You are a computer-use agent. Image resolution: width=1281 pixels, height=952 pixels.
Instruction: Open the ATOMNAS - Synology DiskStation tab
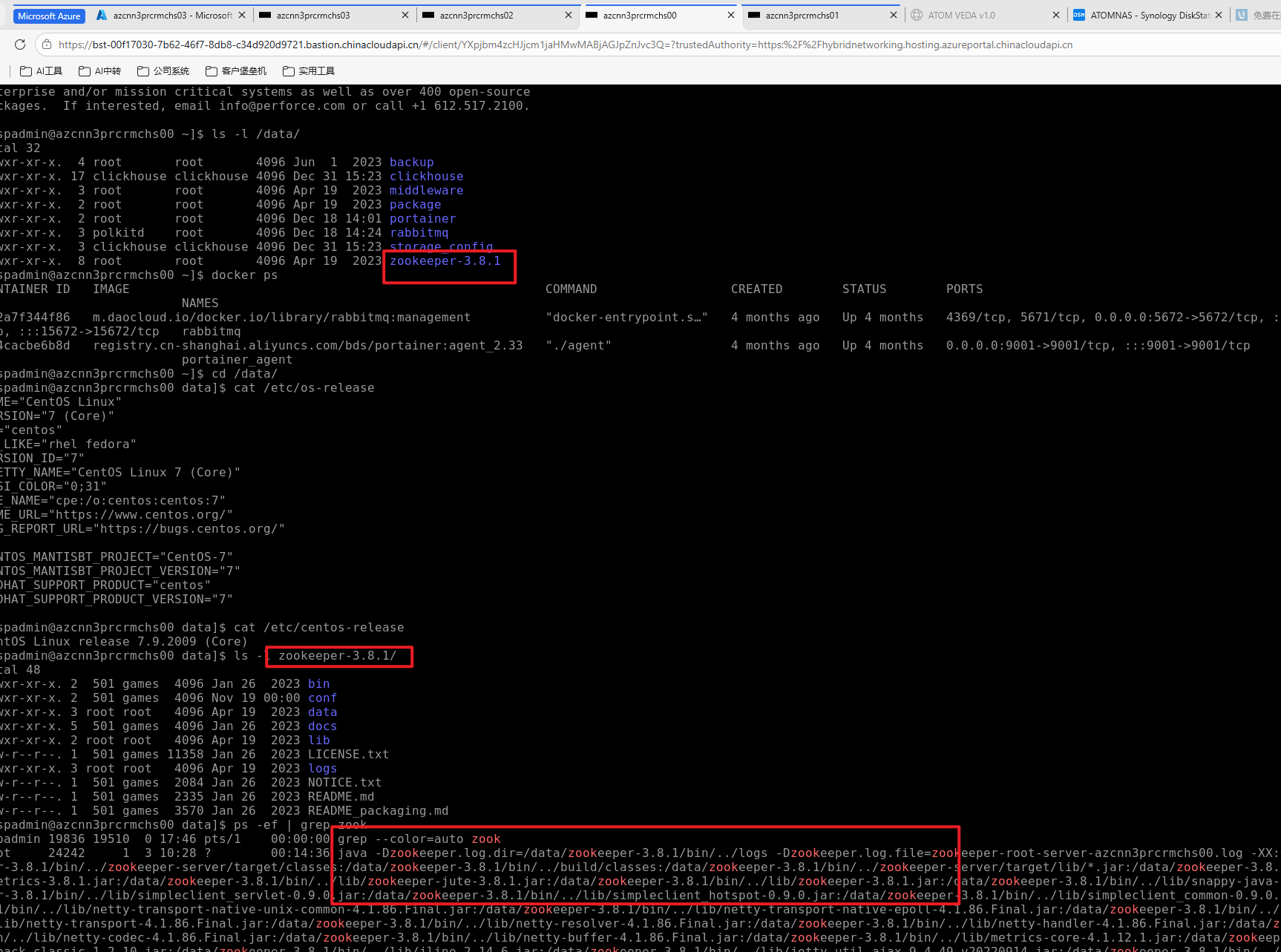tap(1141, 16)
